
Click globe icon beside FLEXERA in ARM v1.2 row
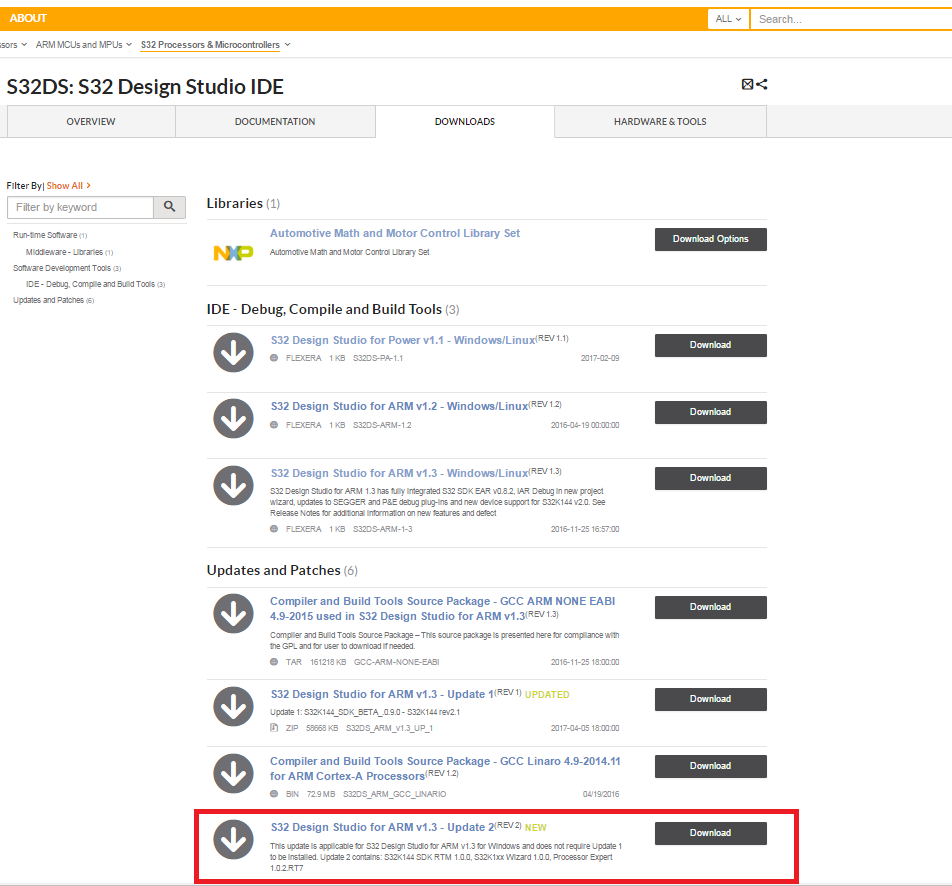(274, 425)
